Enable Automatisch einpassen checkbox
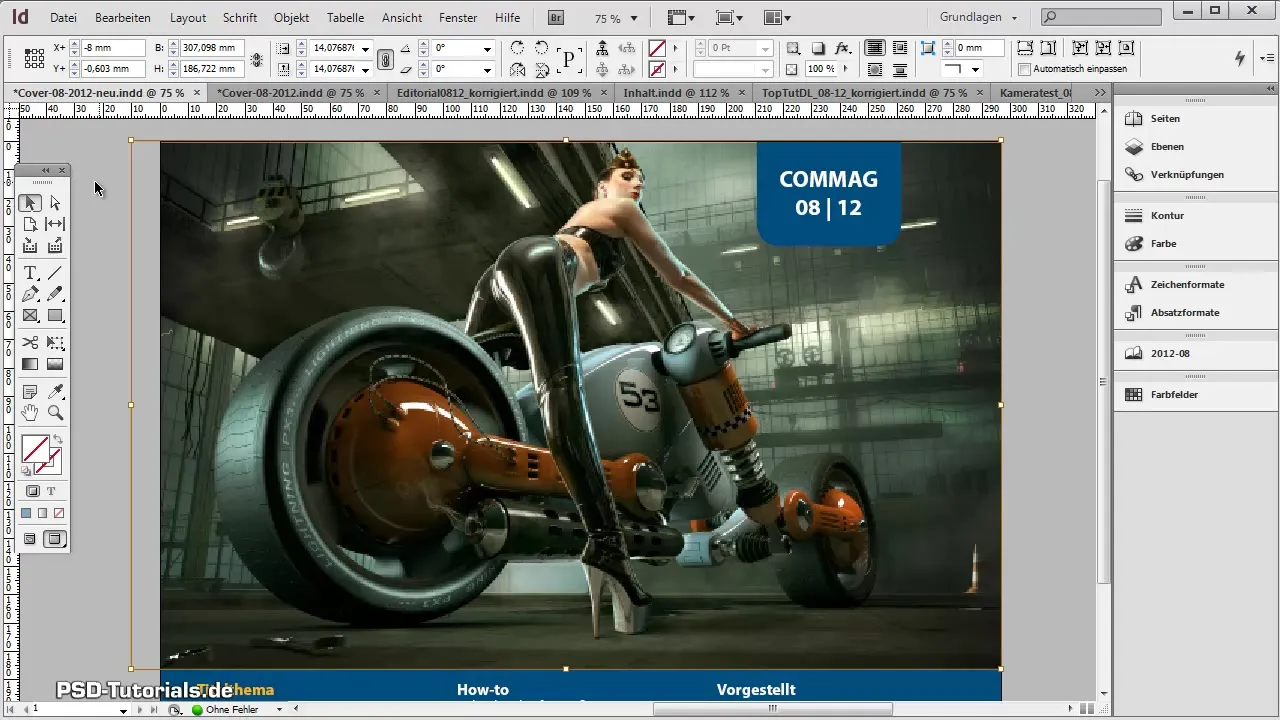The image size is (1280, 720). click(1024, 69)
